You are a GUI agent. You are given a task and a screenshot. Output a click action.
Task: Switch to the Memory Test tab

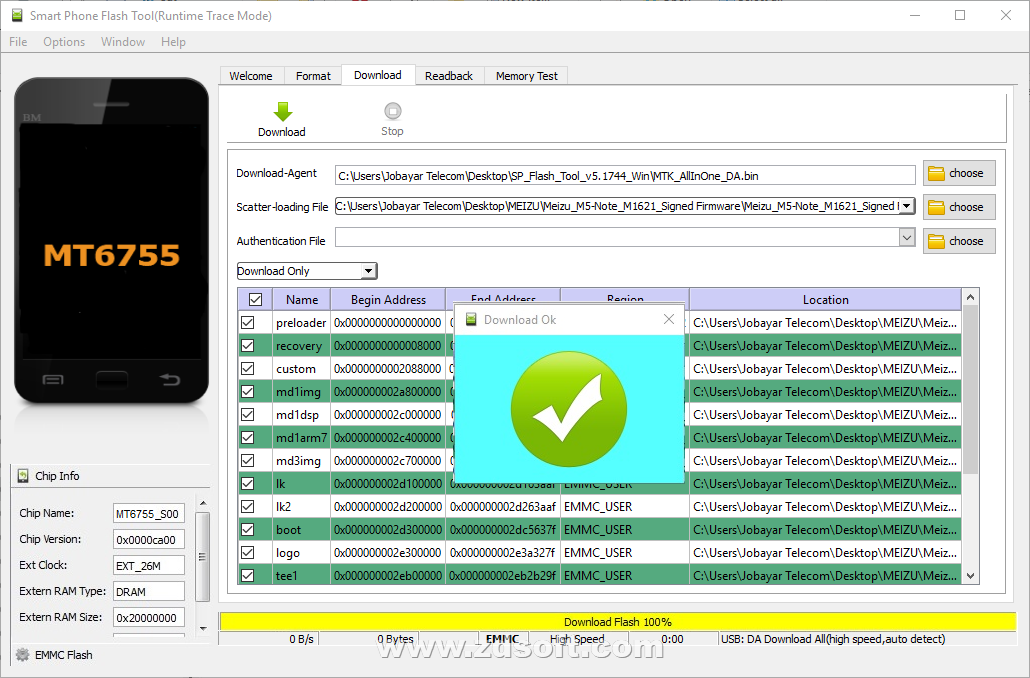point(525,75)
